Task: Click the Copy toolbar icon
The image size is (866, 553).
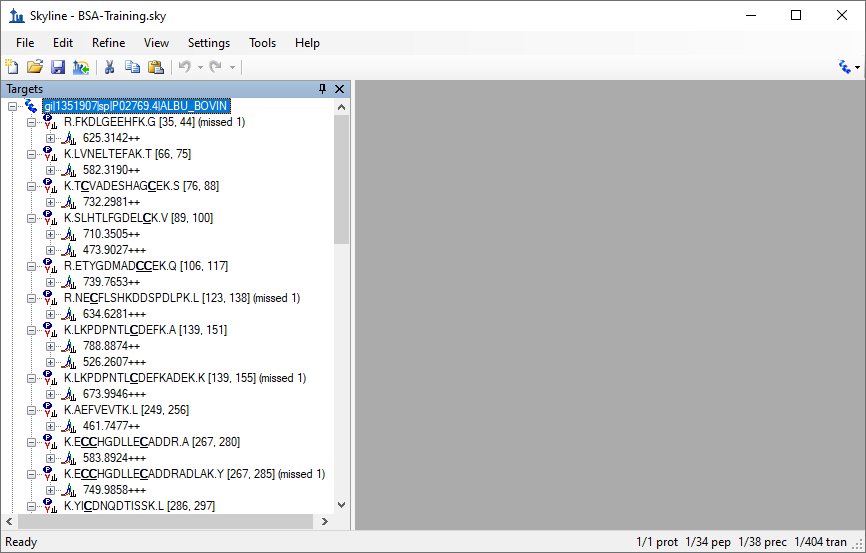Action: pyautogui.click(x=133, y=67)
